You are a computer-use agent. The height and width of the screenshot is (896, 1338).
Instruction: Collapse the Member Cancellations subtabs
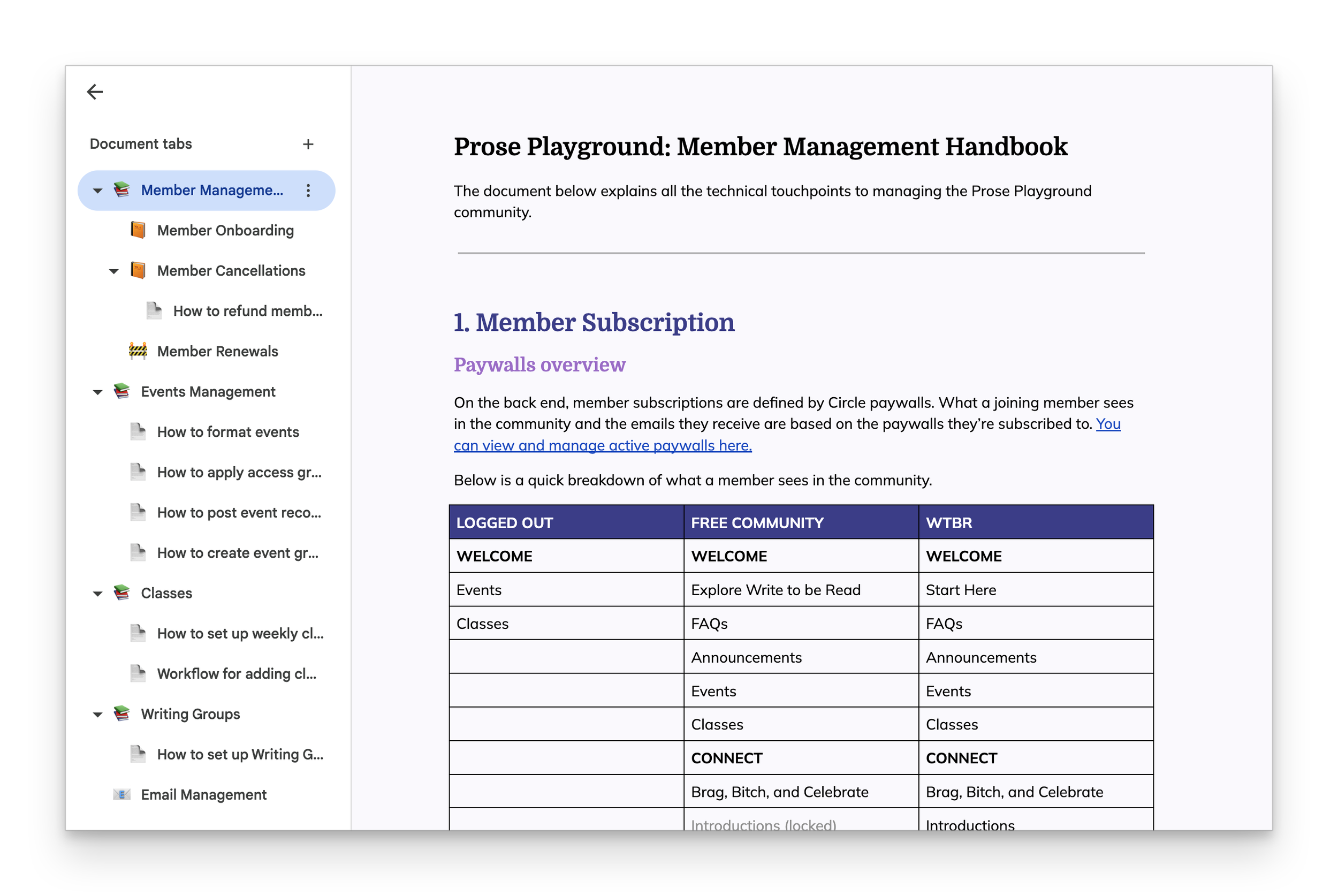113,271
